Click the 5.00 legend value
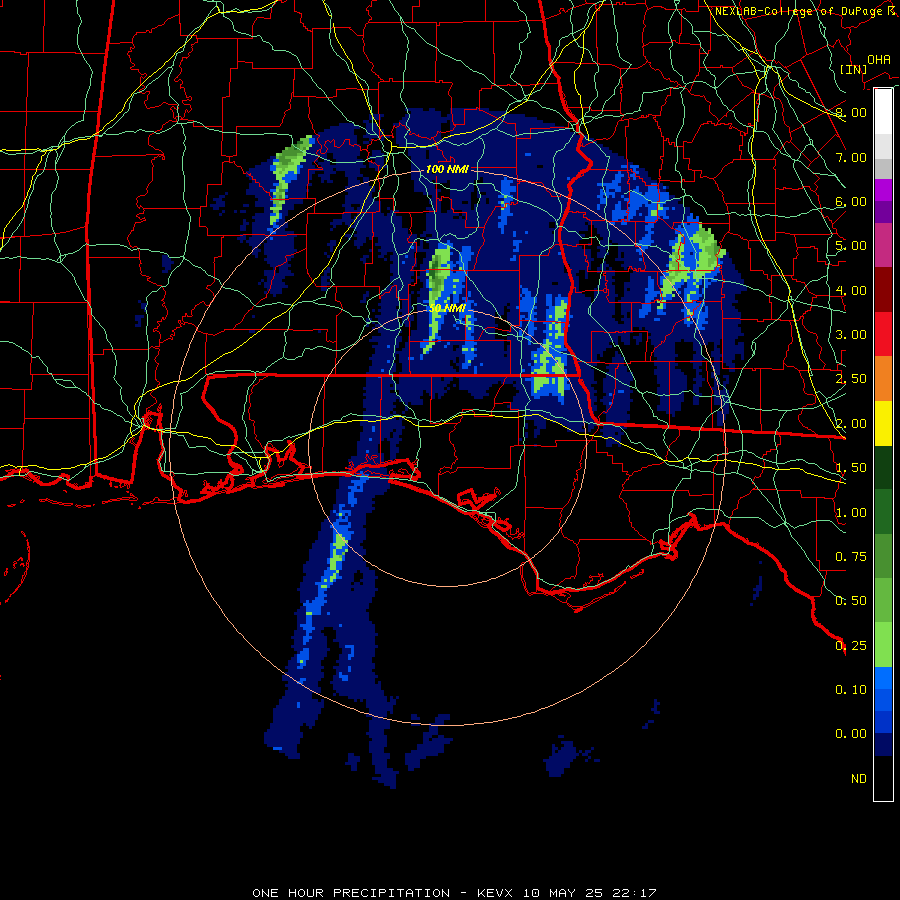 [x=851, y=245]
